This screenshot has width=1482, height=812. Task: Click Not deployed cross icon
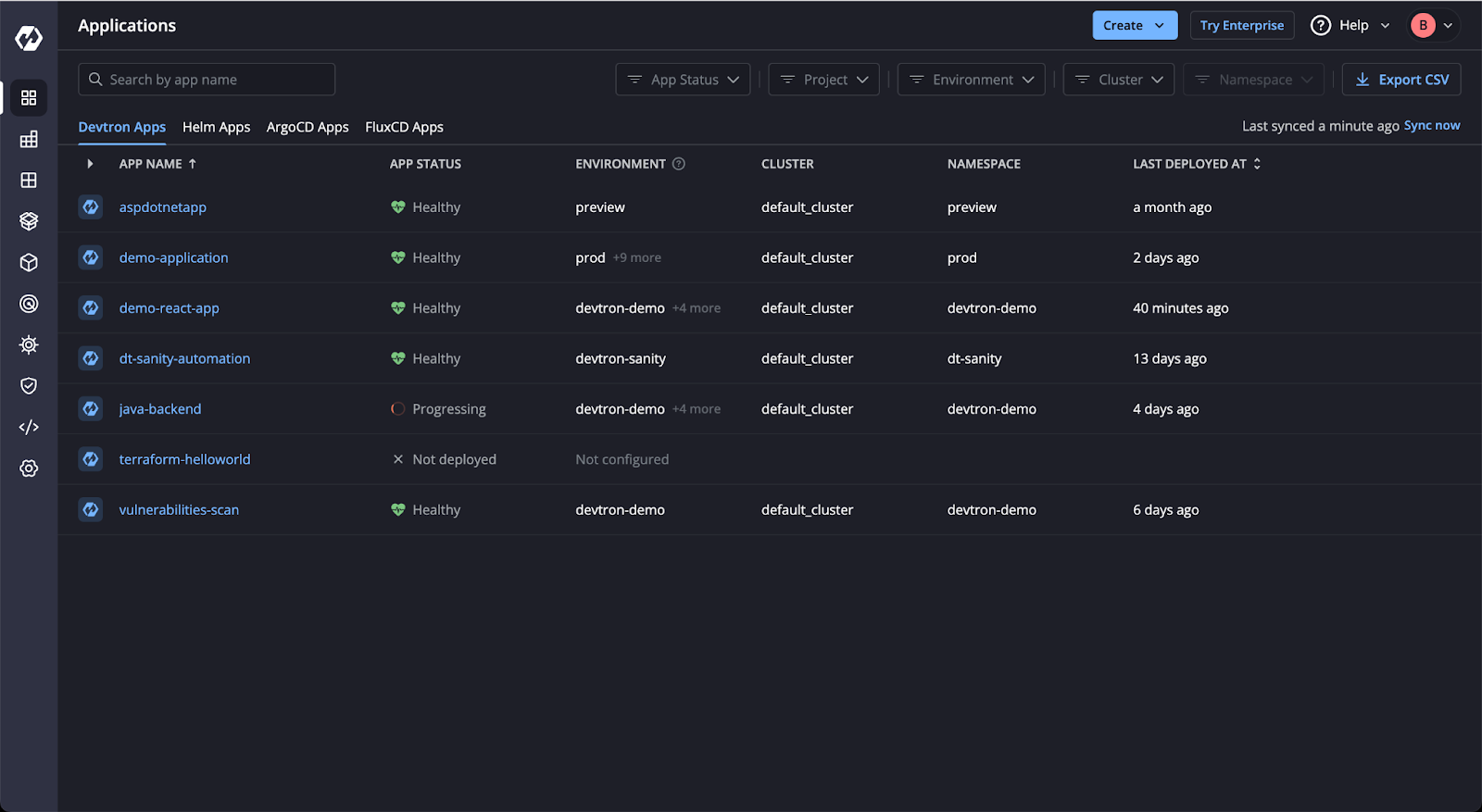[x=398, y=459]
